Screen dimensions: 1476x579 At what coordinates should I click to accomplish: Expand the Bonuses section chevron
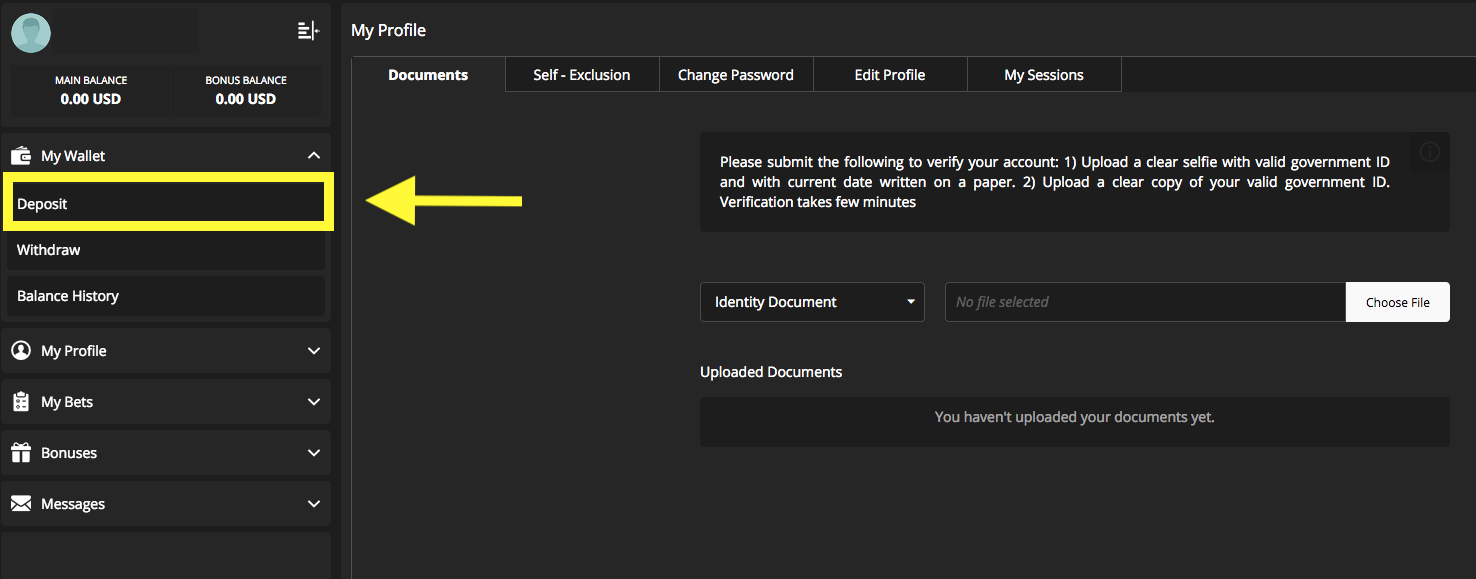coord(314,453)
